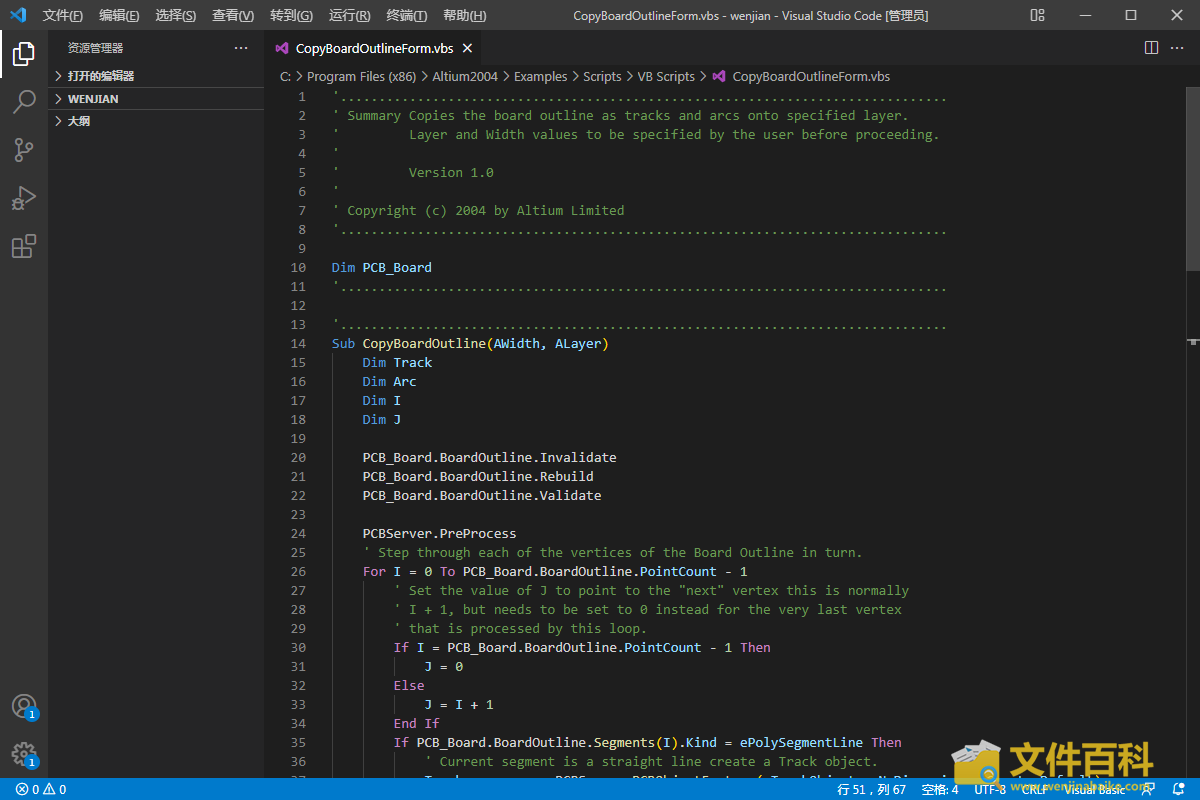Click 'J = 0' on line 31
This screenshot has height=800, width=1200.
coord(443,667)
